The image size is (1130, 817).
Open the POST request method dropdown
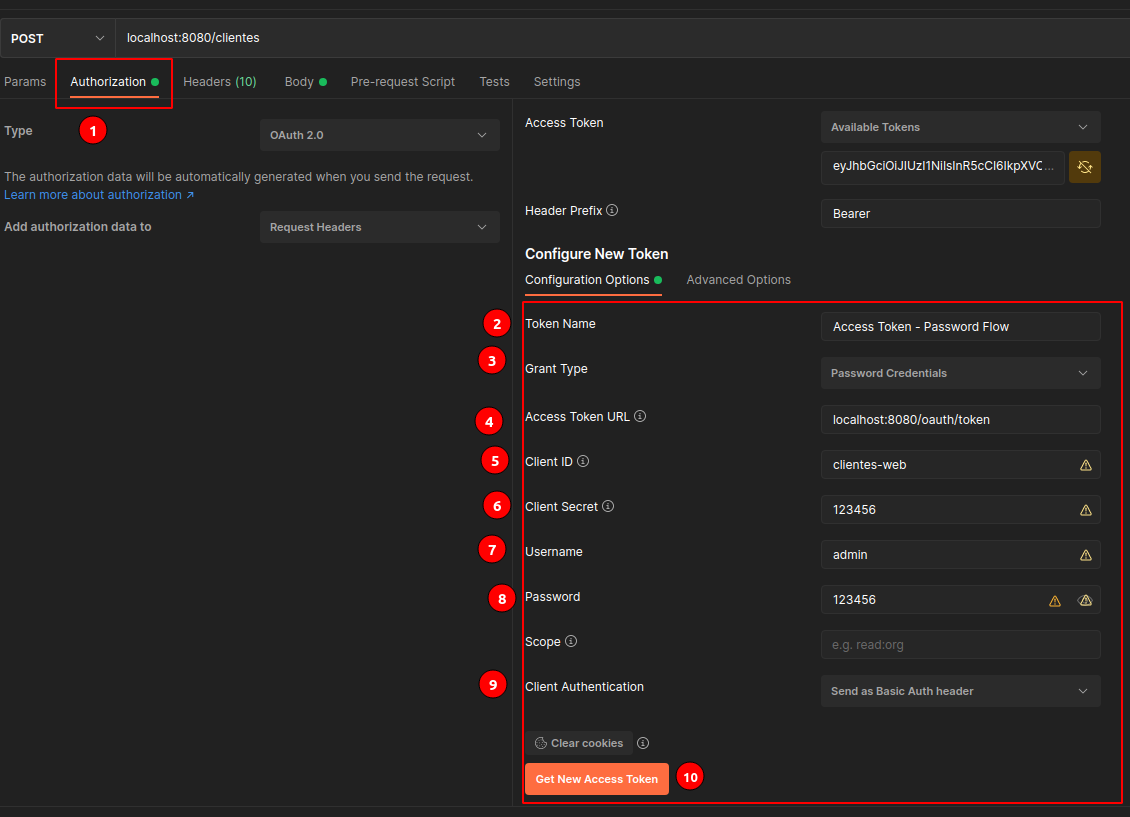click(x=55, y=37)
